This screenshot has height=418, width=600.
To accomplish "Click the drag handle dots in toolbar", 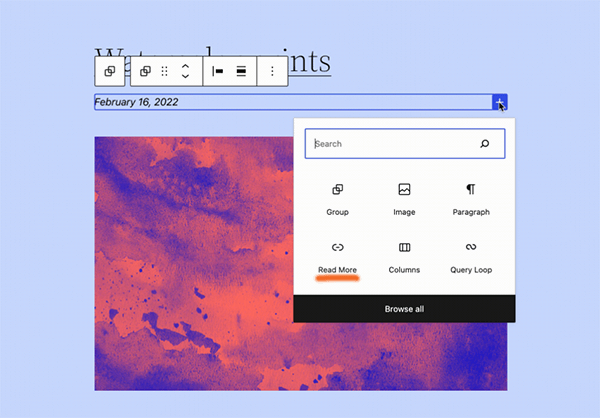I will (x=165, y=71).
